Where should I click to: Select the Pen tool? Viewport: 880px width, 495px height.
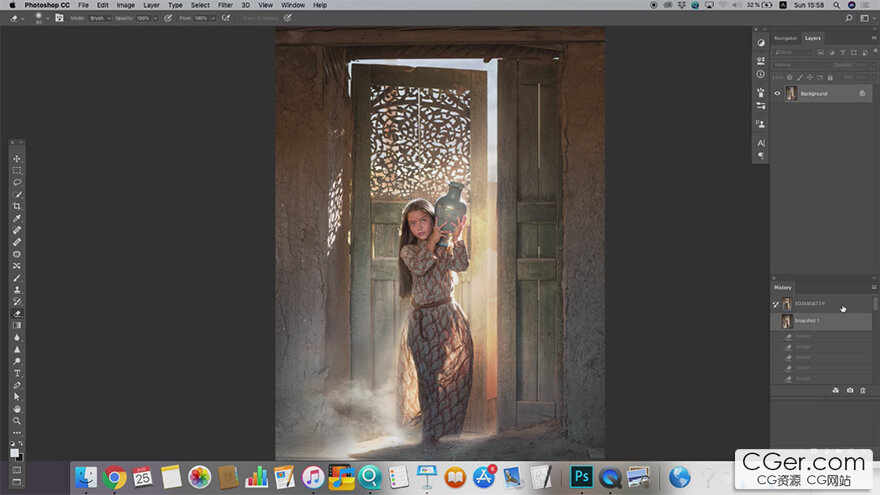pyautogui.click(x=17, y=385)
